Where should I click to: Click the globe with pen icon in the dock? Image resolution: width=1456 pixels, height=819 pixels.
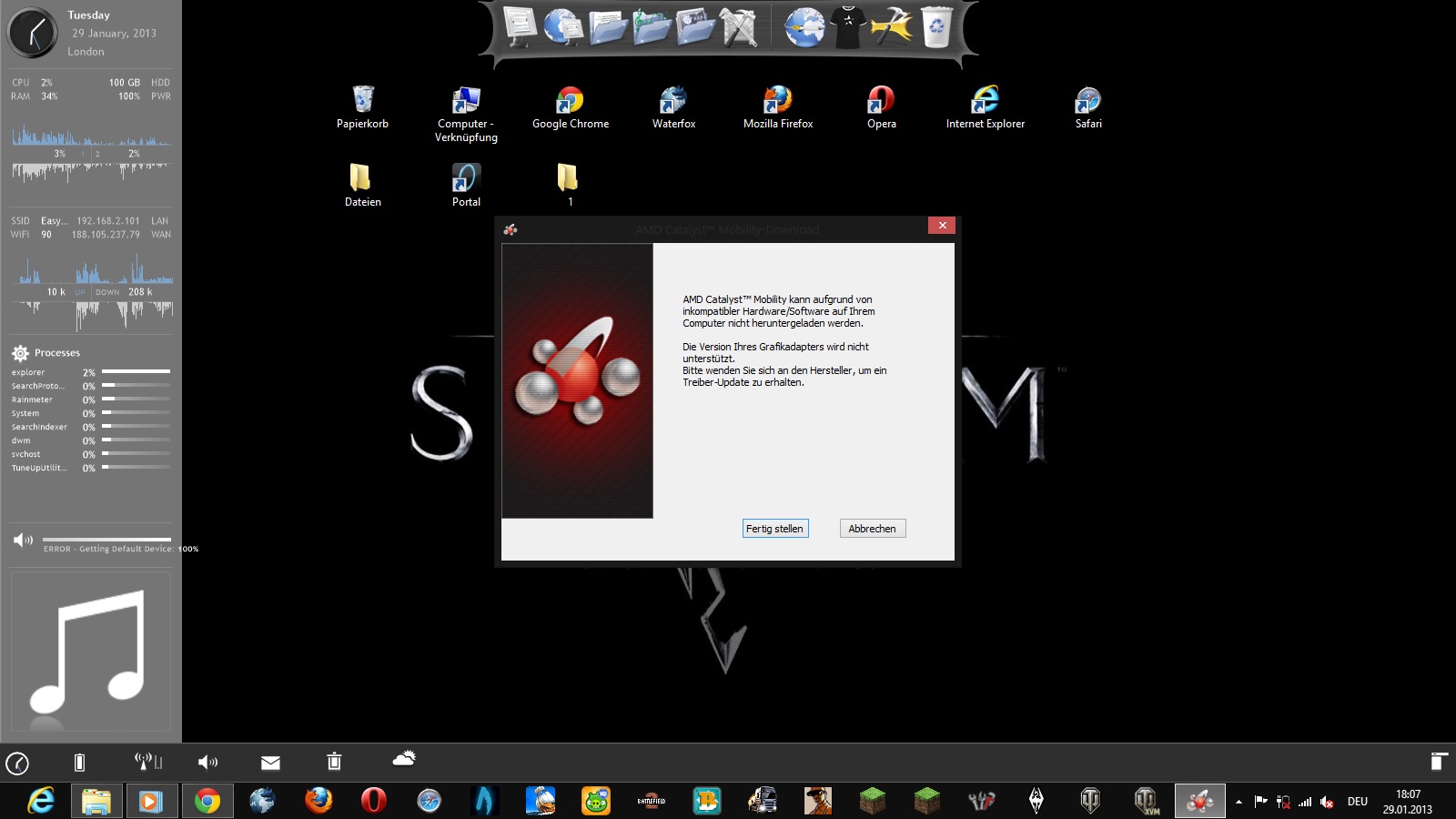pos(804,26)
